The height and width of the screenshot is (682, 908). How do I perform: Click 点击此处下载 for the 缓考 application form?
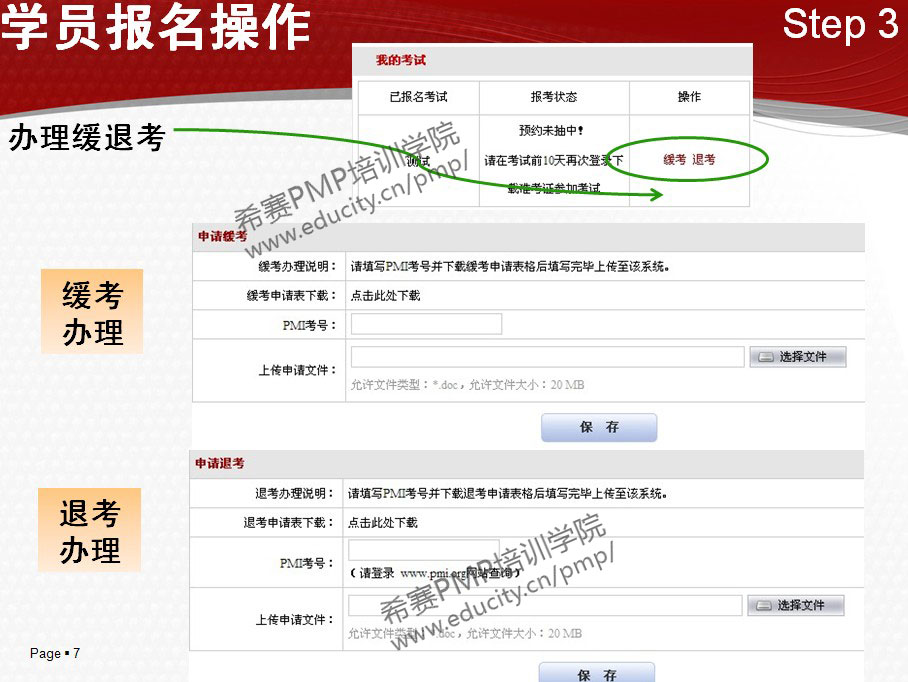point(385,296)
